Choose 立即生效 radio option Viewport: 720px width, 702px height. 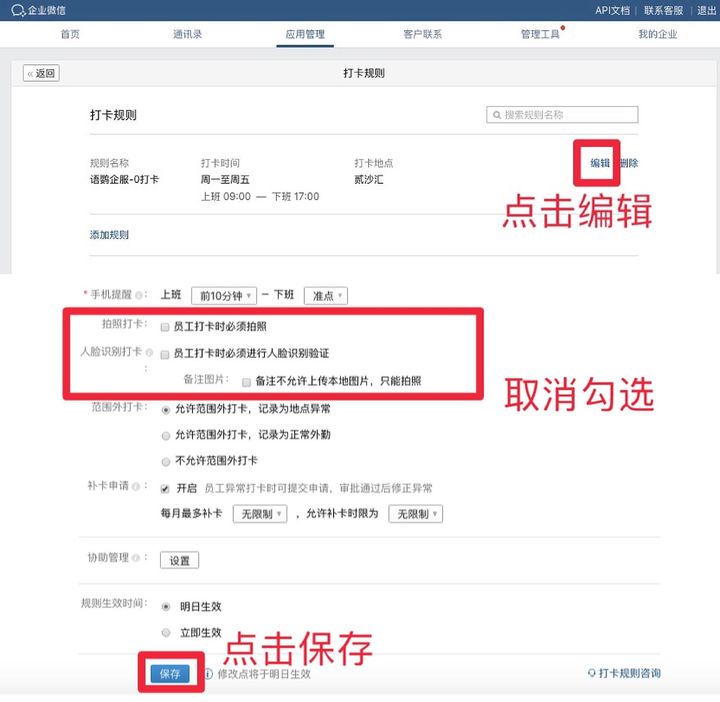click(x=165, y=632)
